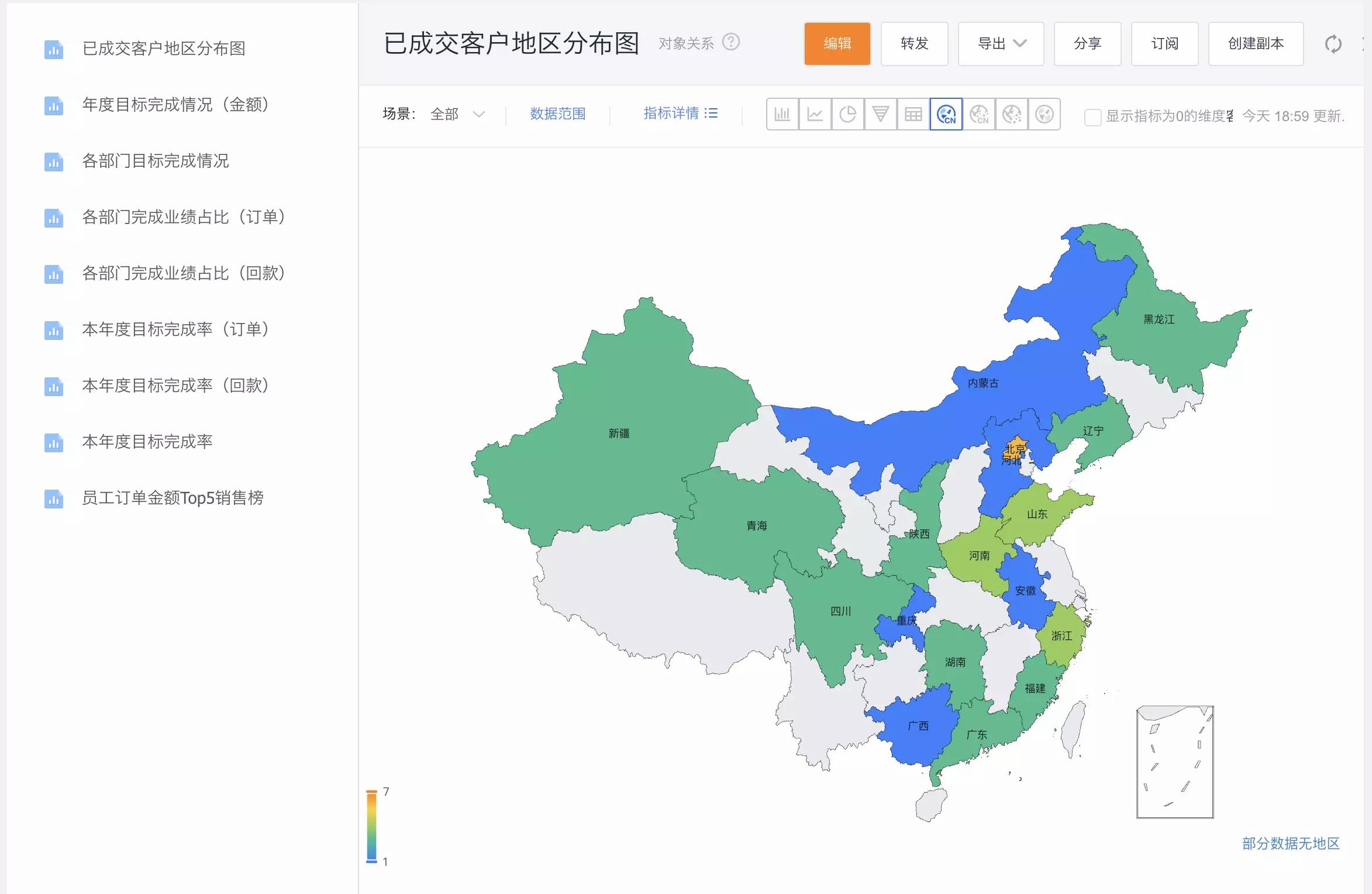Switch to table view

click(913, 114)
